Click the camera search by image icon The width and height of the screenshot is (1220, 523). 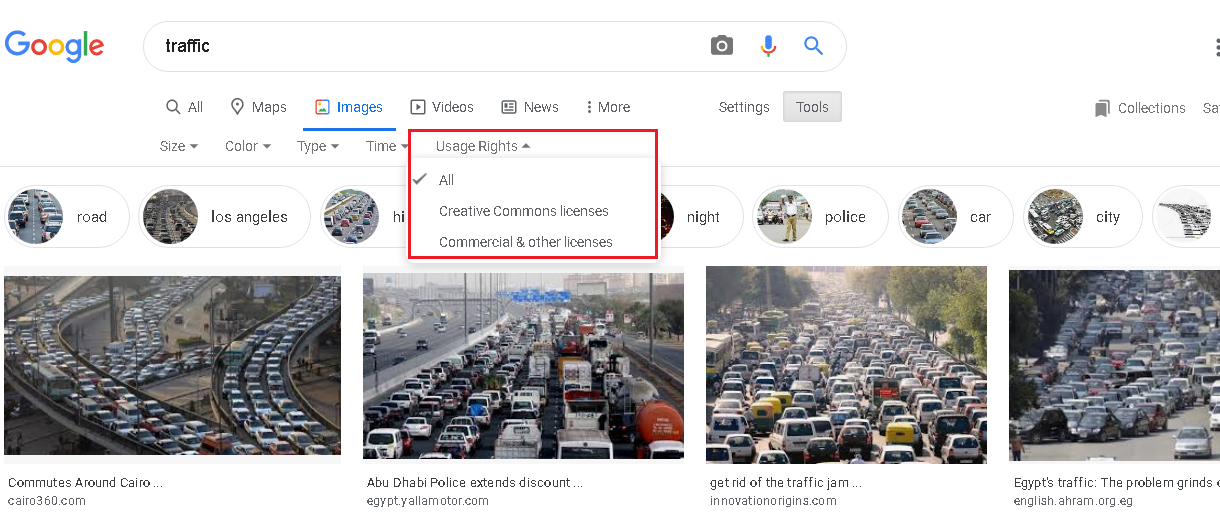[721, 46]
